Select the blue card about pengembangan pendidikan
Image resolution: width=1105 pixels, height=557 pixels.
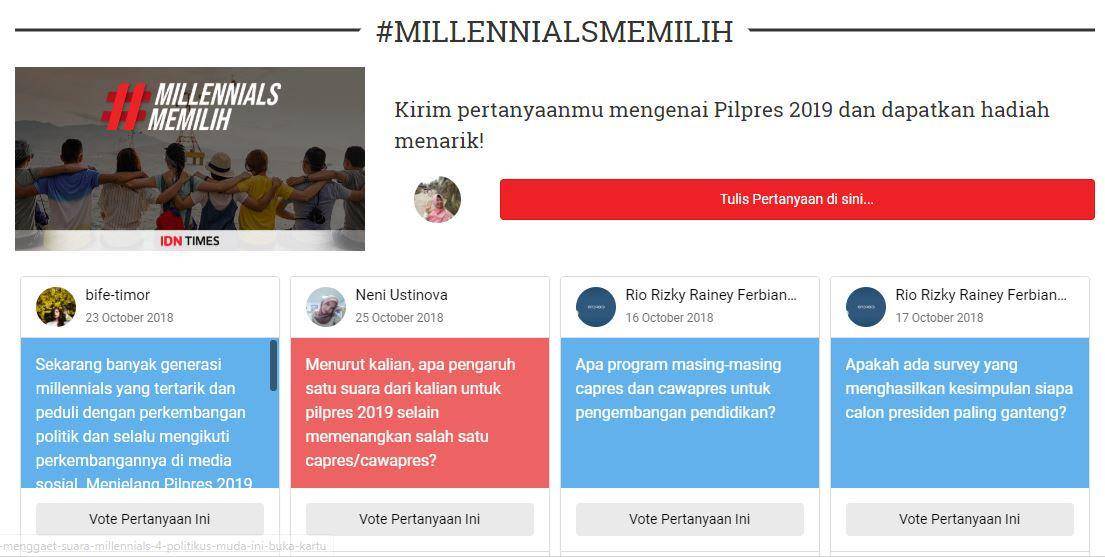point(689,412)
